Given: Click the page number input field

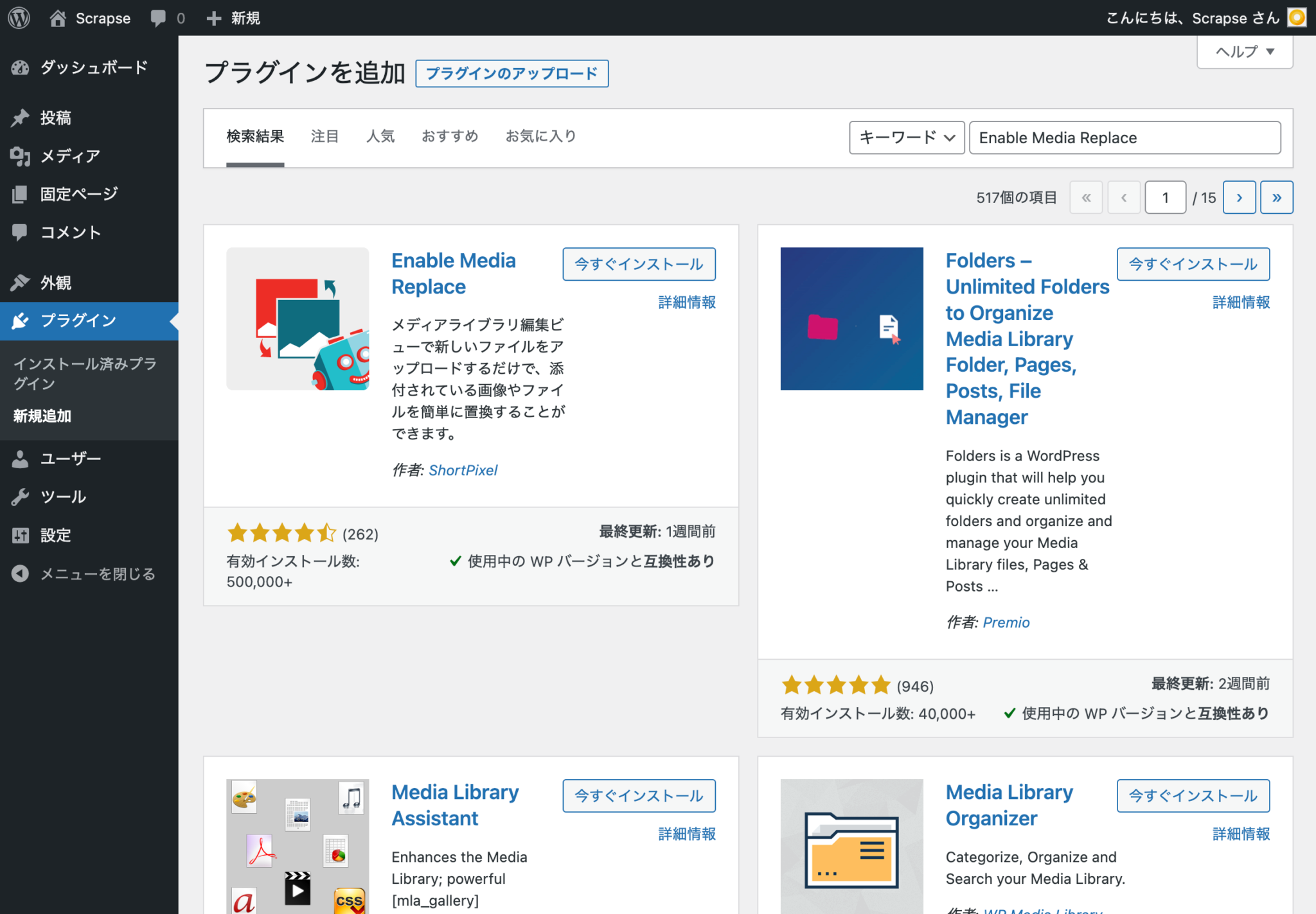Looking at the screenshot, I should pyautogui.click(x=1166, y=197).
